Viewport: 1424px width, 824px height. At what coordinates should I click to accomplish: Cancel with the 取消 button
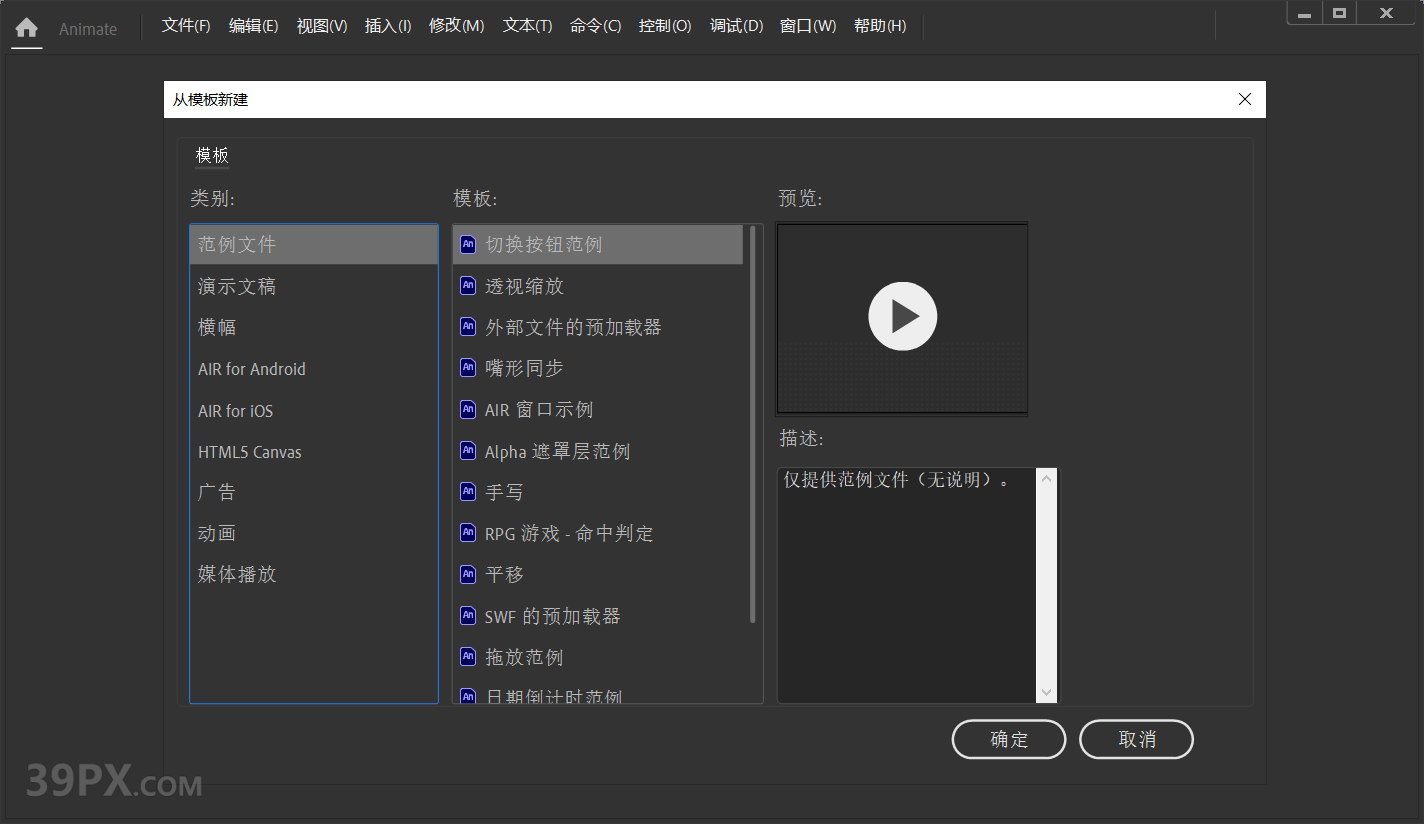click(x=1137, y=739)
